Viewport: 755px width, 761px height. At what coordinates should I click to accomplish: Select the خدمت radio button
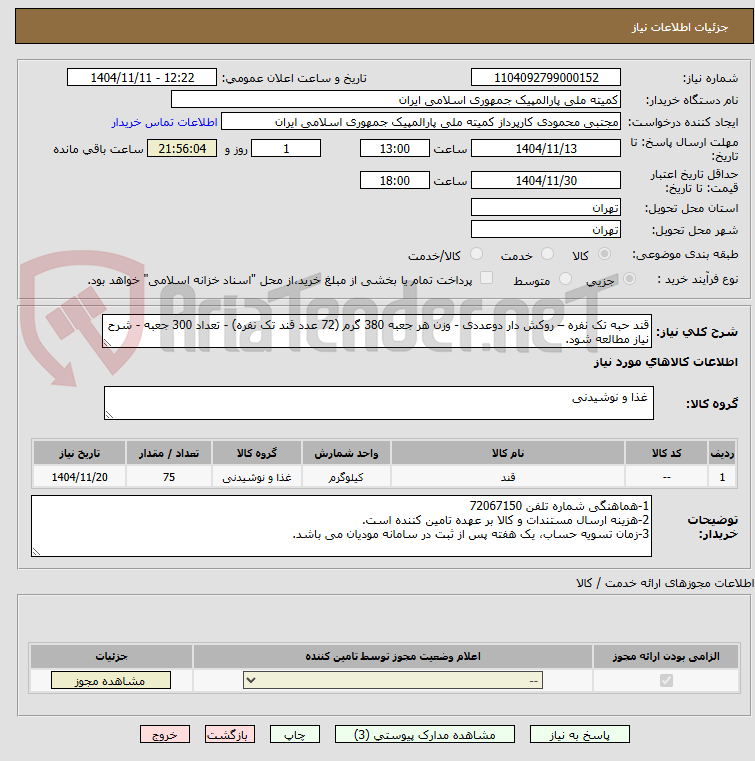coord(547,254)
